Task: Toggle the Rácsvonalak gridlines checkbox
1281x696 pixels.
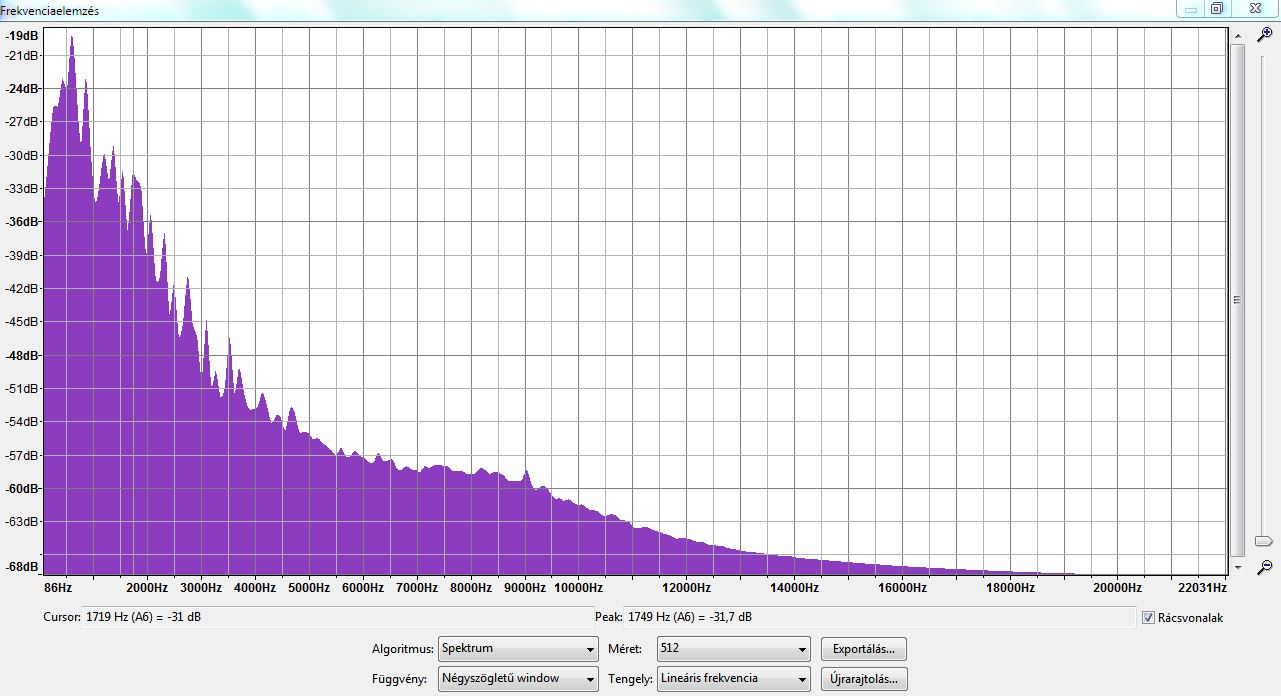Action: [1148, 617]
